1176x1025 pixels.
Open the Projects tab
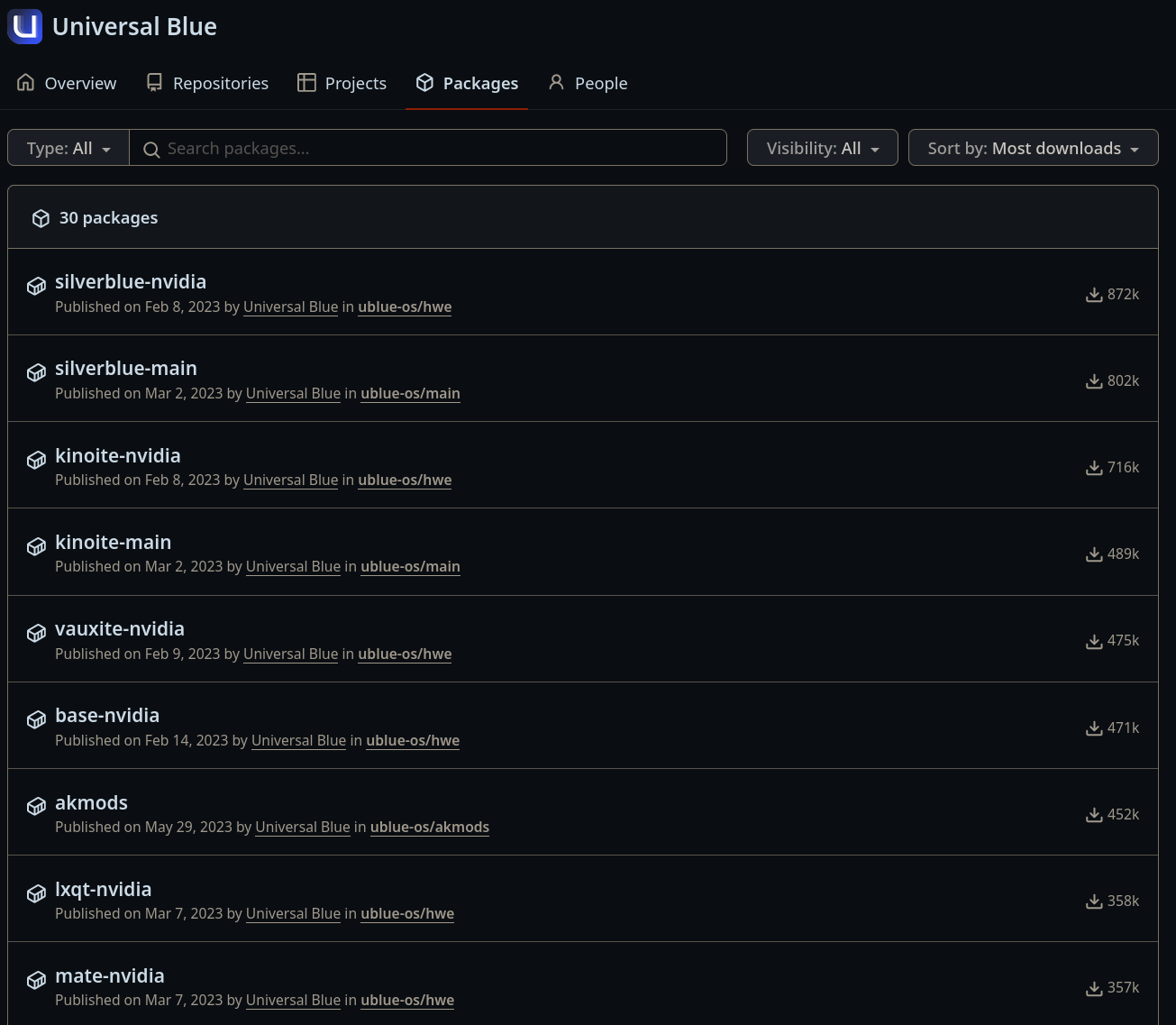tap(342, 83)
